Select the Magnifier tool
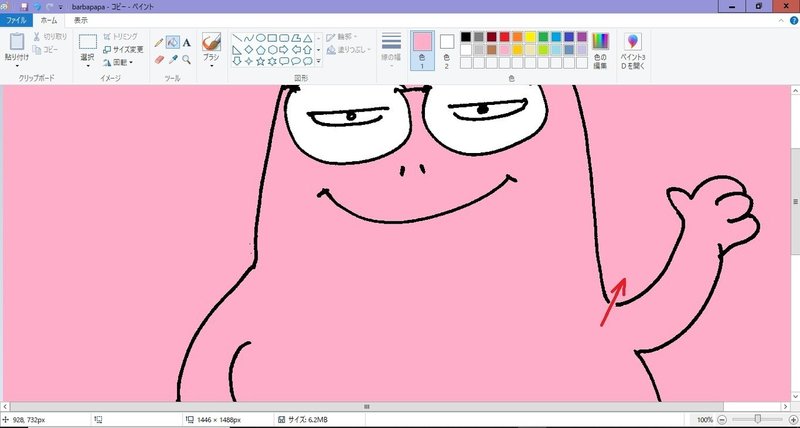This screenshot has height=428, width=800. 187,60
